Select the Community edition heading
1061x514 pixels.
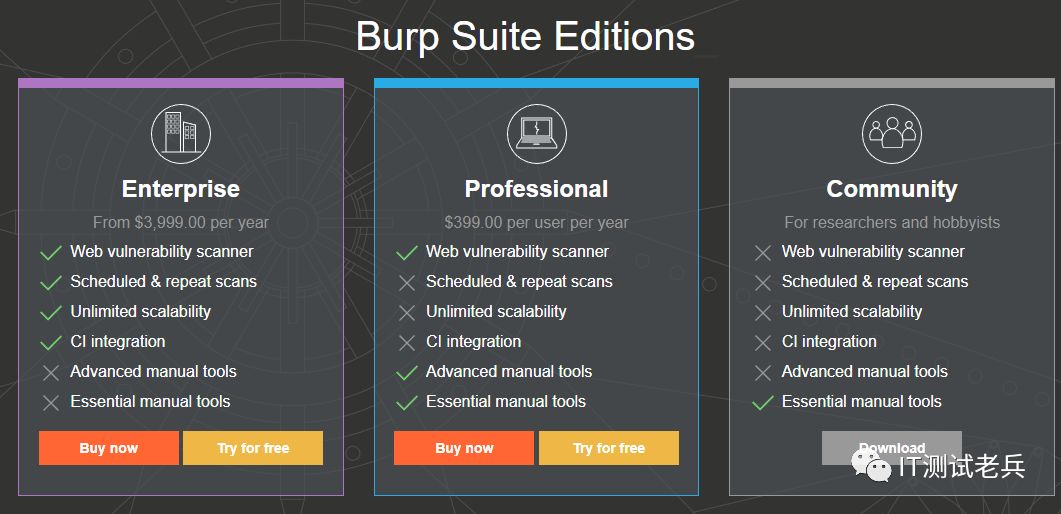891,189
